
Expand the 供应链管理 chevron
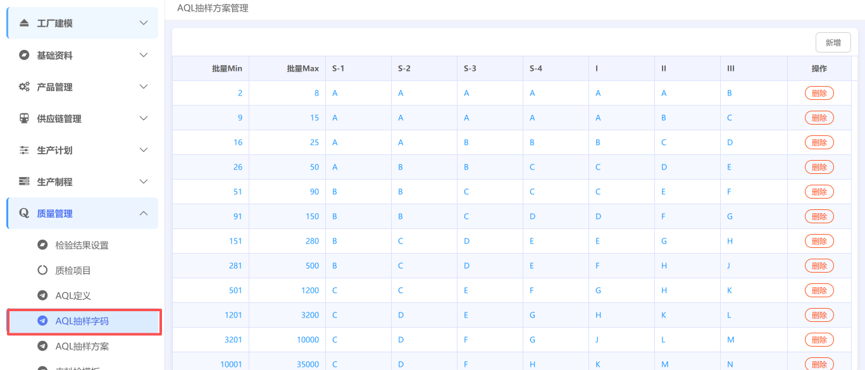point(143,119)
